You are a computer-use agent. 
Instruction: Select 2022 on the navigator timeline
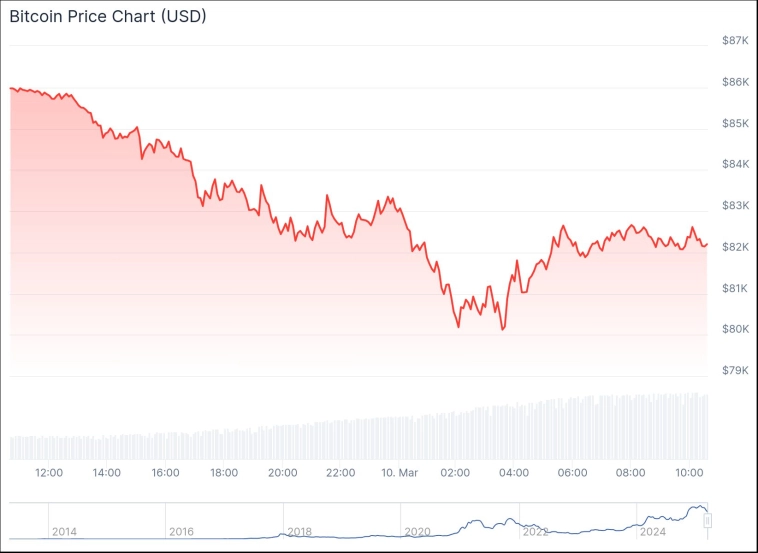535,531
